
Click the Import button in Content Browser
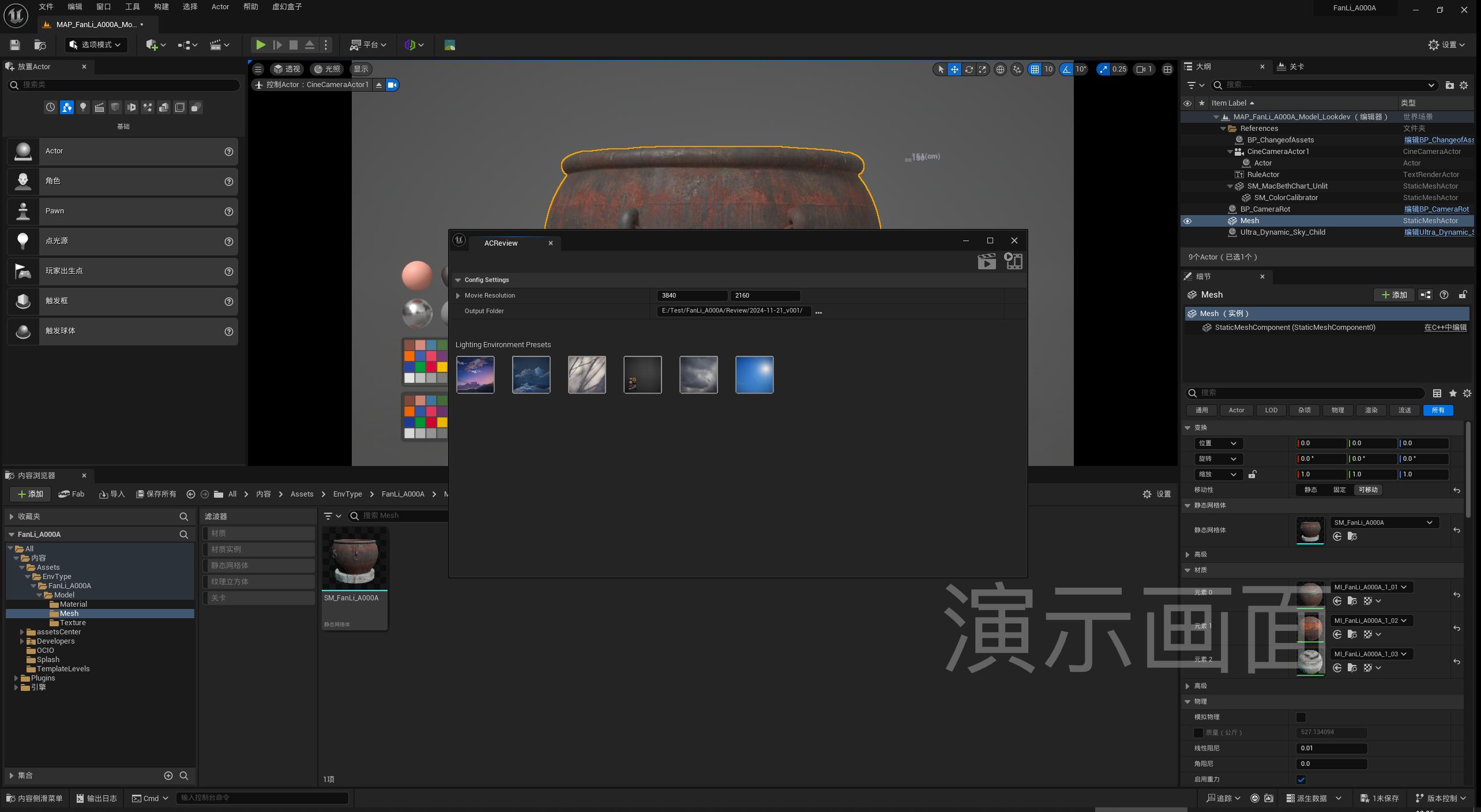112,494
